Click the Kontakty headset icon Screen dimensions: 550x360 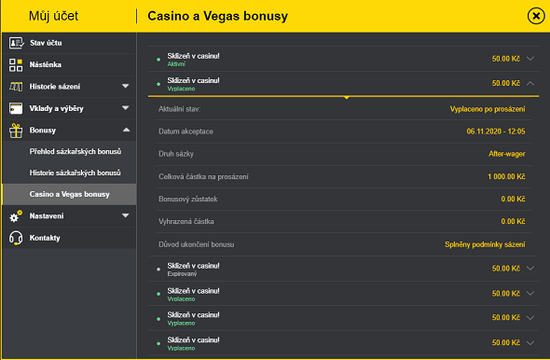pos(16,238)
